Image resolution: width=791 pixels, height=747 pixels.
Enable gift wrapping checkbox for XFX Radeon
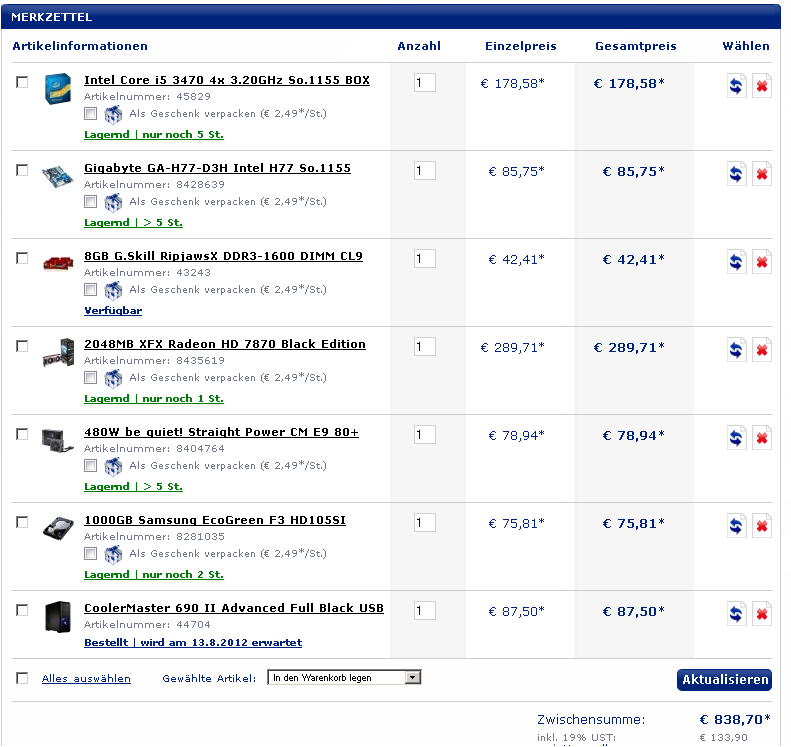pyautogui.click(x=91, y=377)
